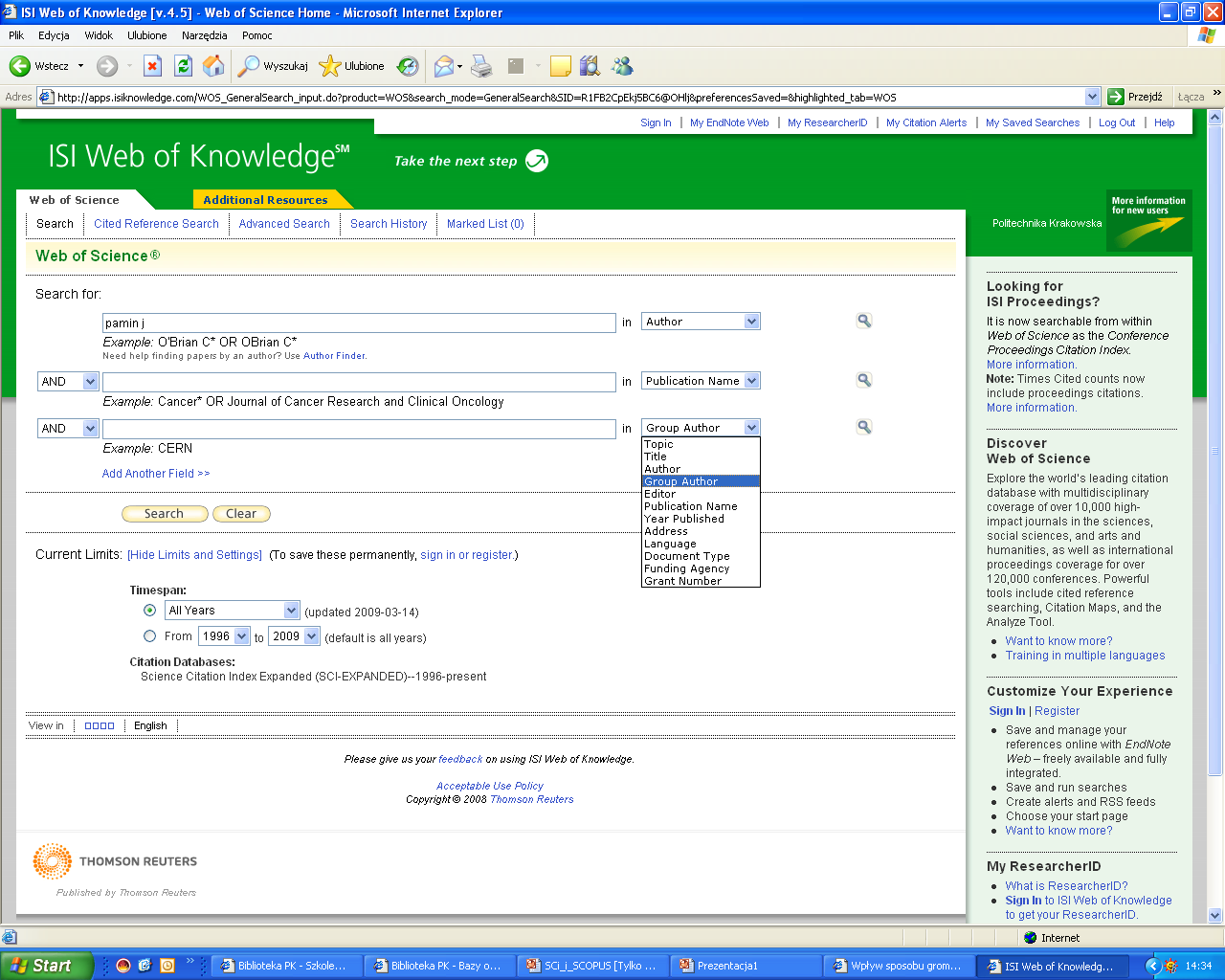Screen dimensions: 1225x980
Task: Open Marked List (0) tab
Action: pos(485,224)
